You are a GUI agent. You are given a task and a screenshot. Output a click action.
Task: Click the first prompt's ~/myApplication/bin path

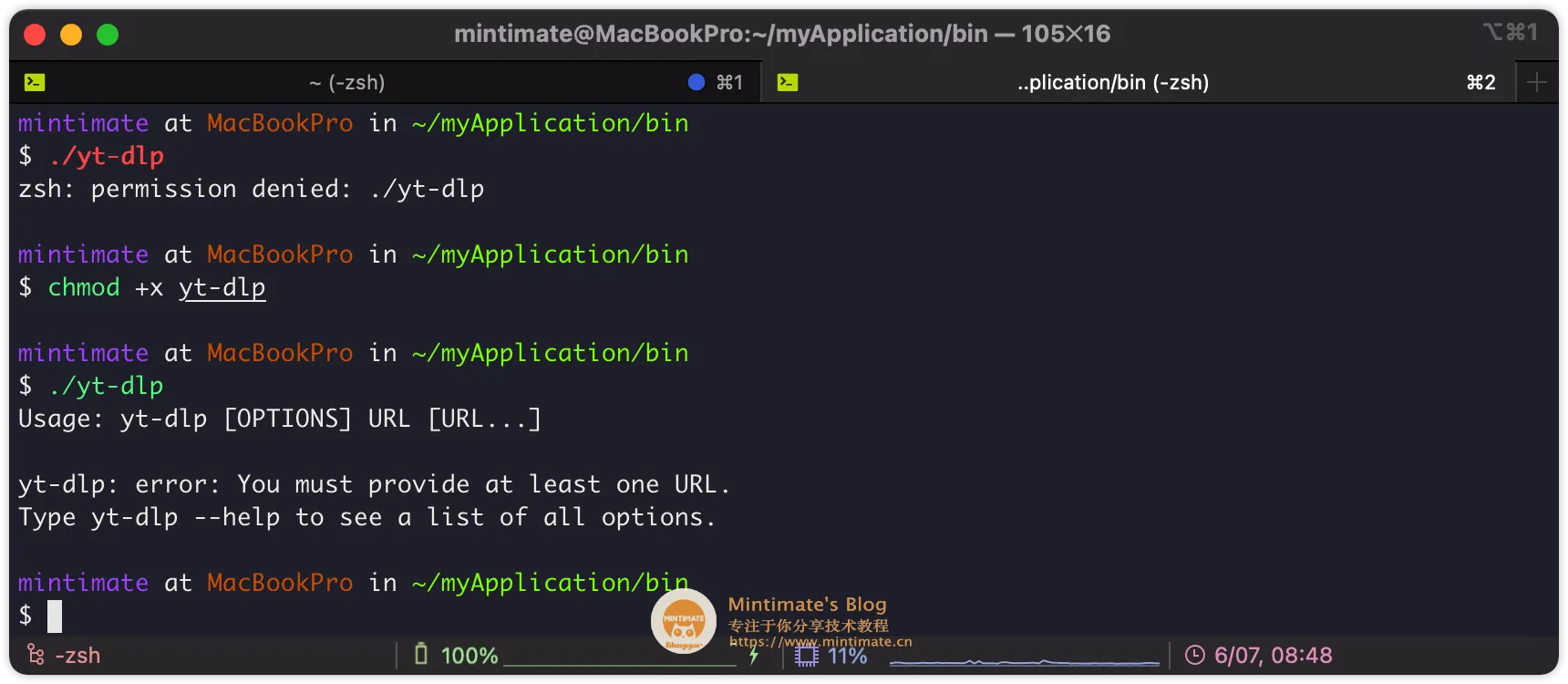point(551,123)
